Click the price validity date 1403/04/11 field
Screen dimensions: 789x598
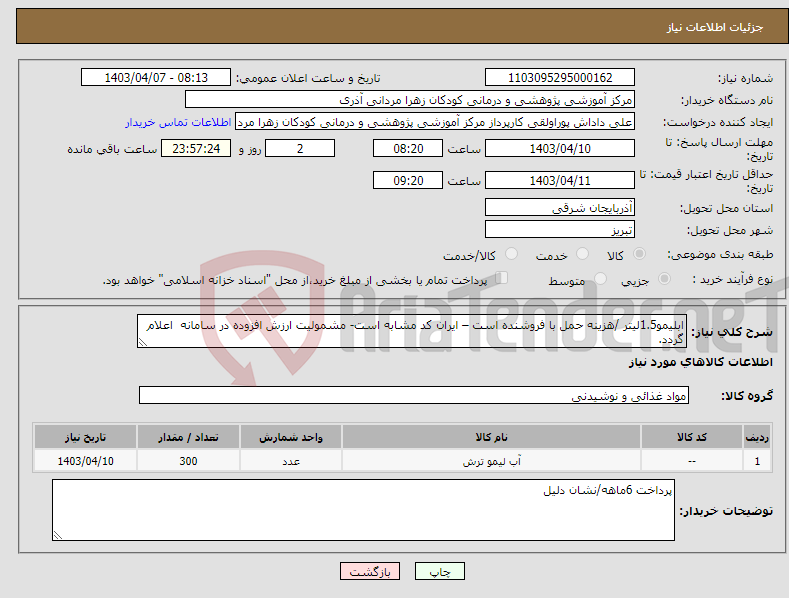click(x=560, y=180)
